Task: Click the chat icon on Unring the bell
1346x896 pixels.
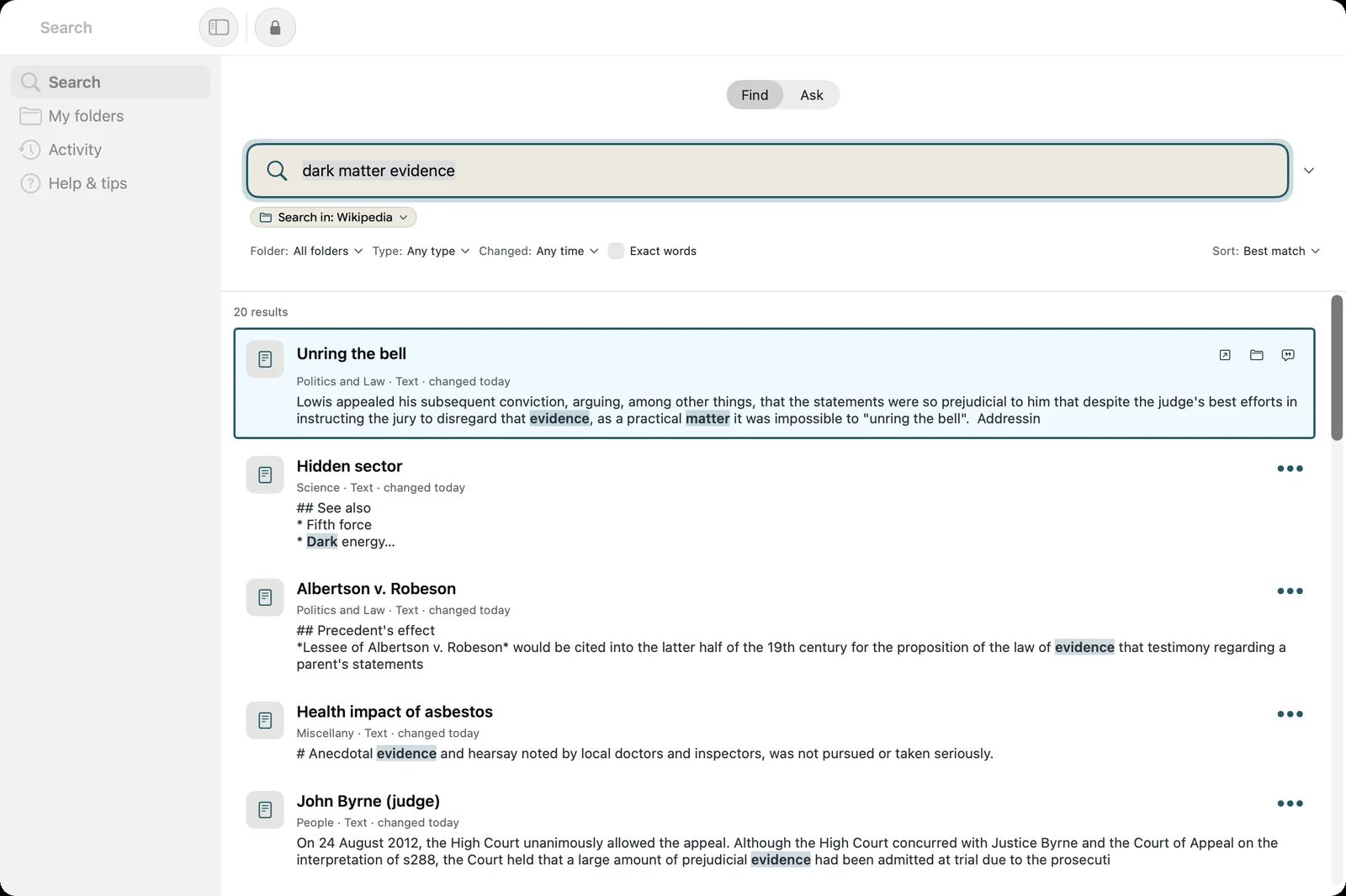Action: (x=1288, y=355)
